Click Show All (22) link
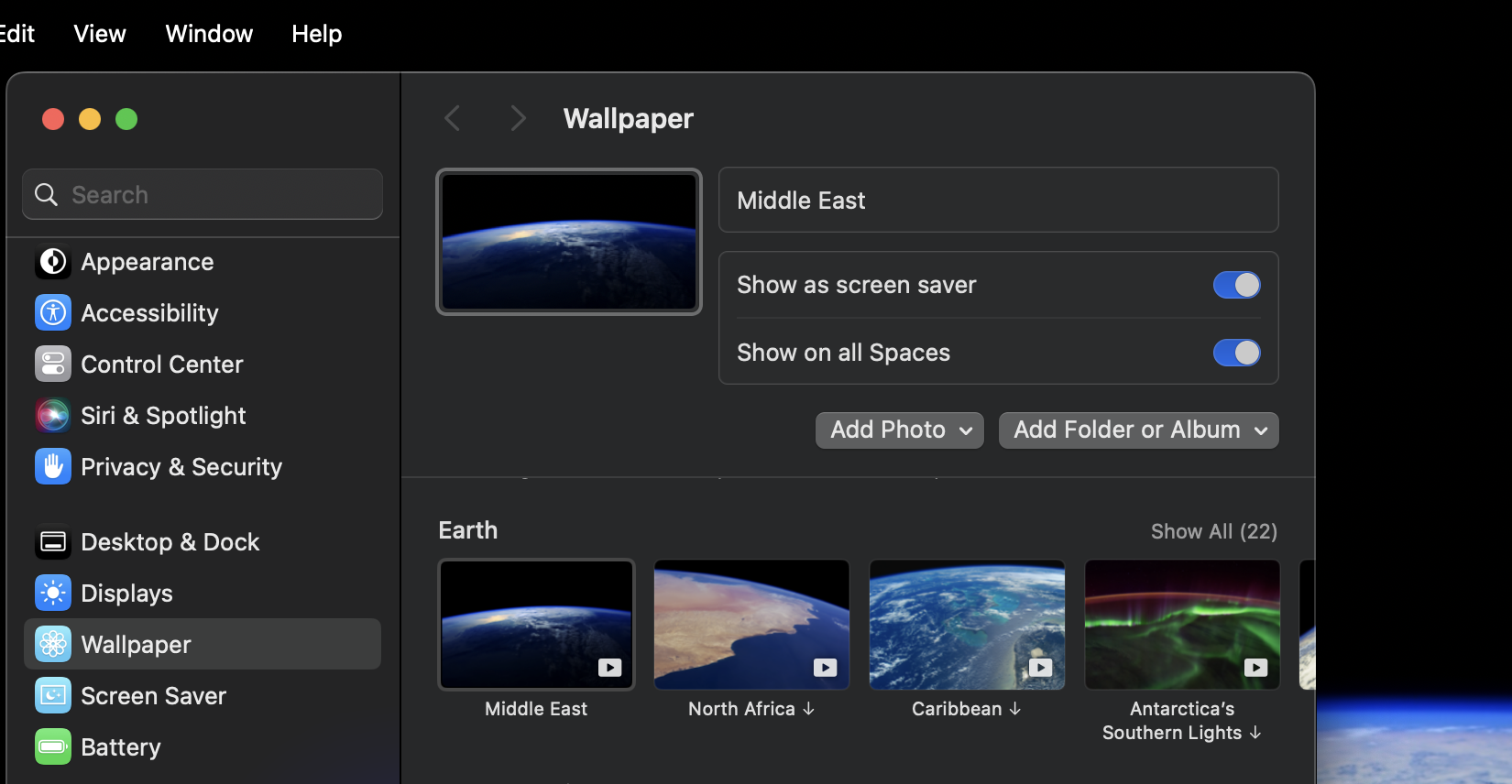The width and height of the screenshot is (1512, 784). point(1214,531)
